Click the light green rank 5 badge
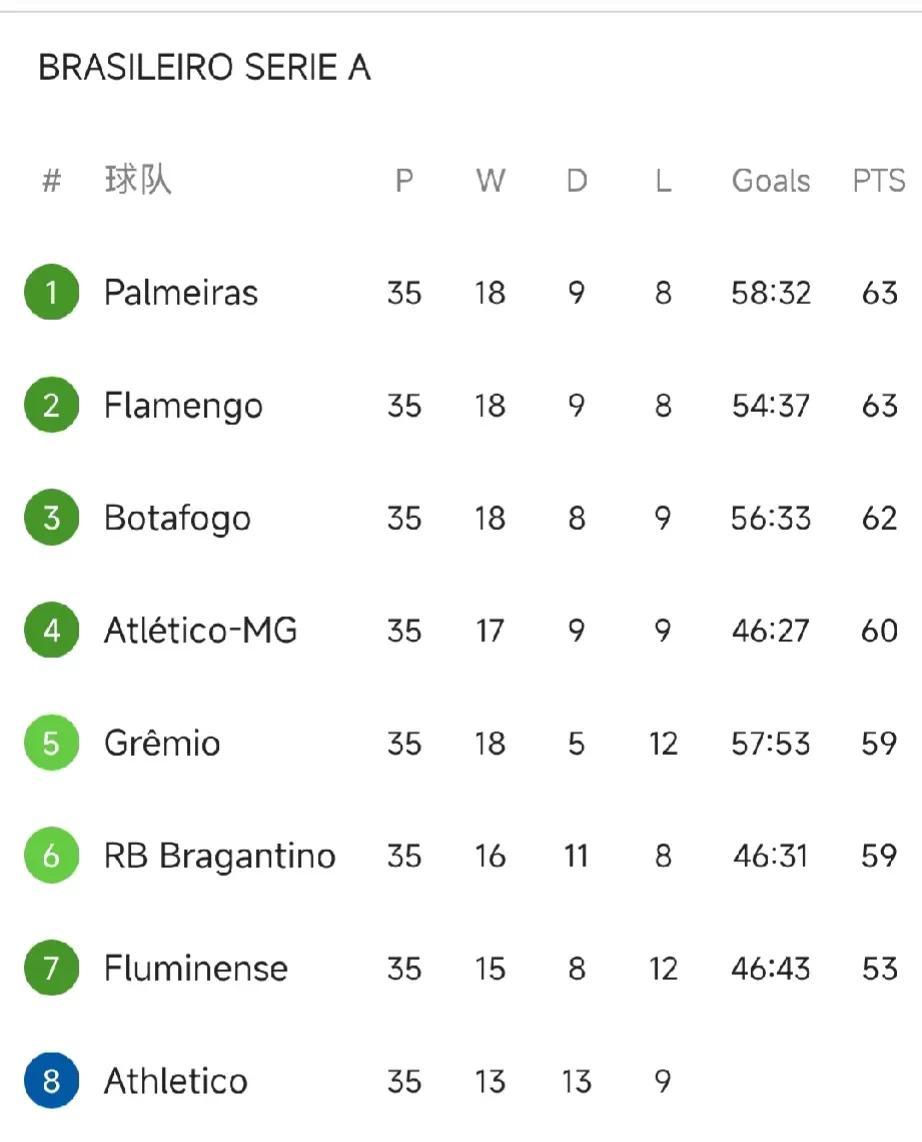Viewport: 922px width, 1142px height. pos(51,743)
